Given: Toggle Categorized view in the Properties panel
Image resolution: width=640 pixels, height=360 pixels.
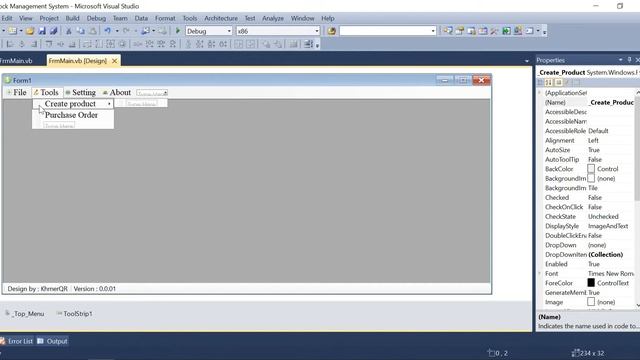Looking at the screenshot, I should [x=540, y=82].
